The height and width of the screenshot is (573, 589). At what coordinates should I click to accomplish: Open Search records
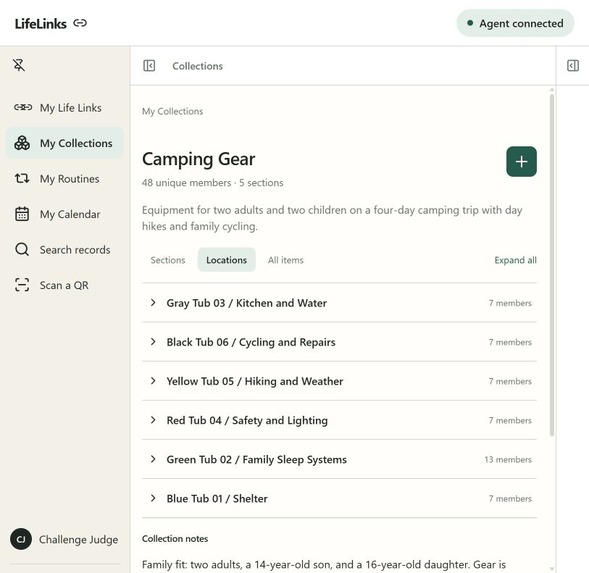click(65, 249)
